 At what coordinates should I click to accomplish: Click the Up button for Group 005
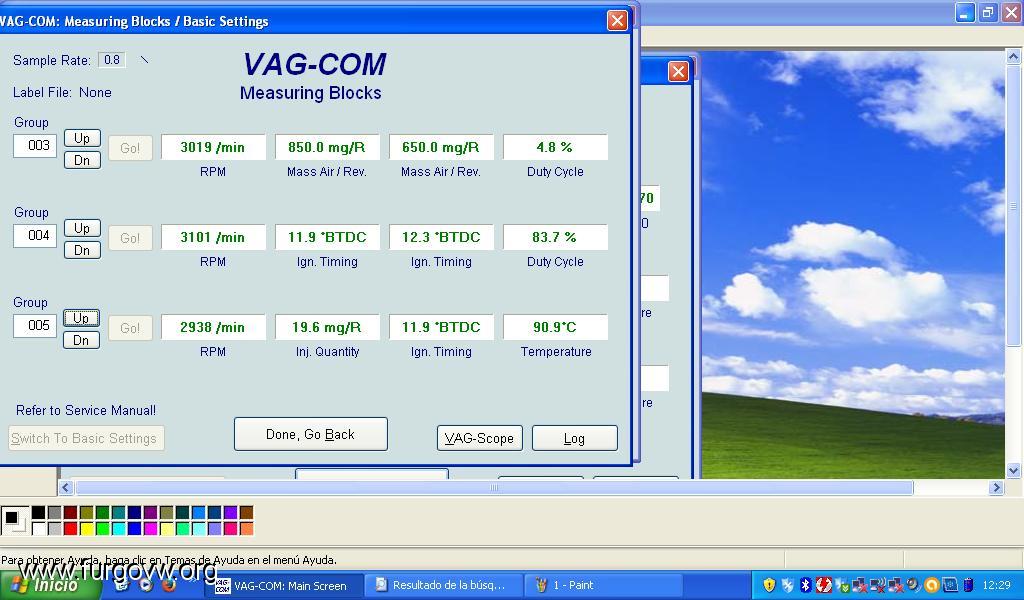[x=82, y=319]
